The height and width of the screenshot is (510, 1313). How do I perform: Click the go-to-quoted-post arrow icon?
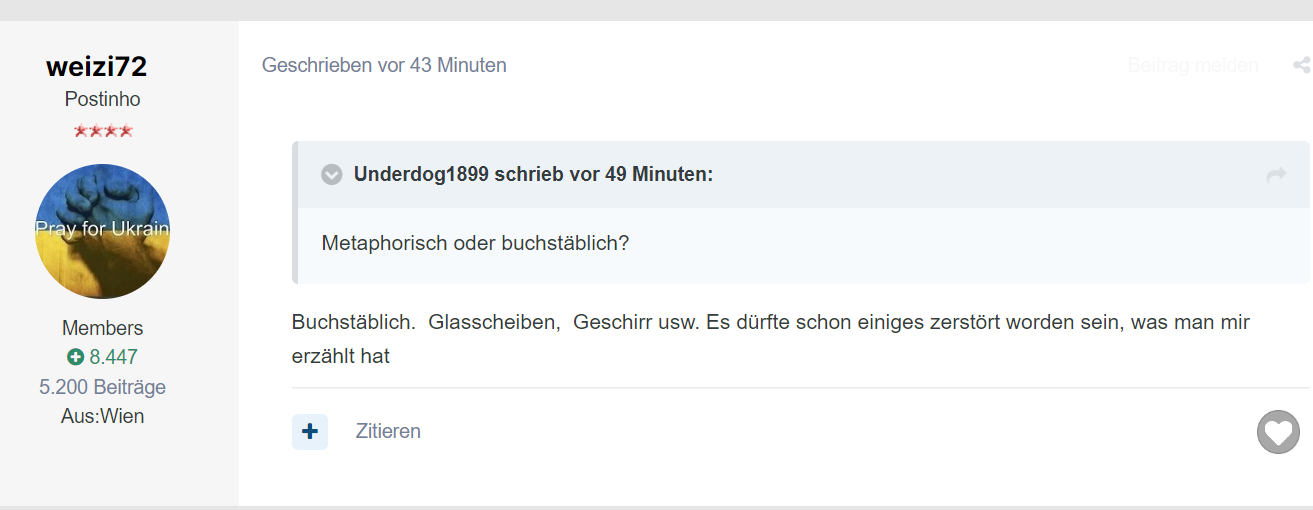1275,175
